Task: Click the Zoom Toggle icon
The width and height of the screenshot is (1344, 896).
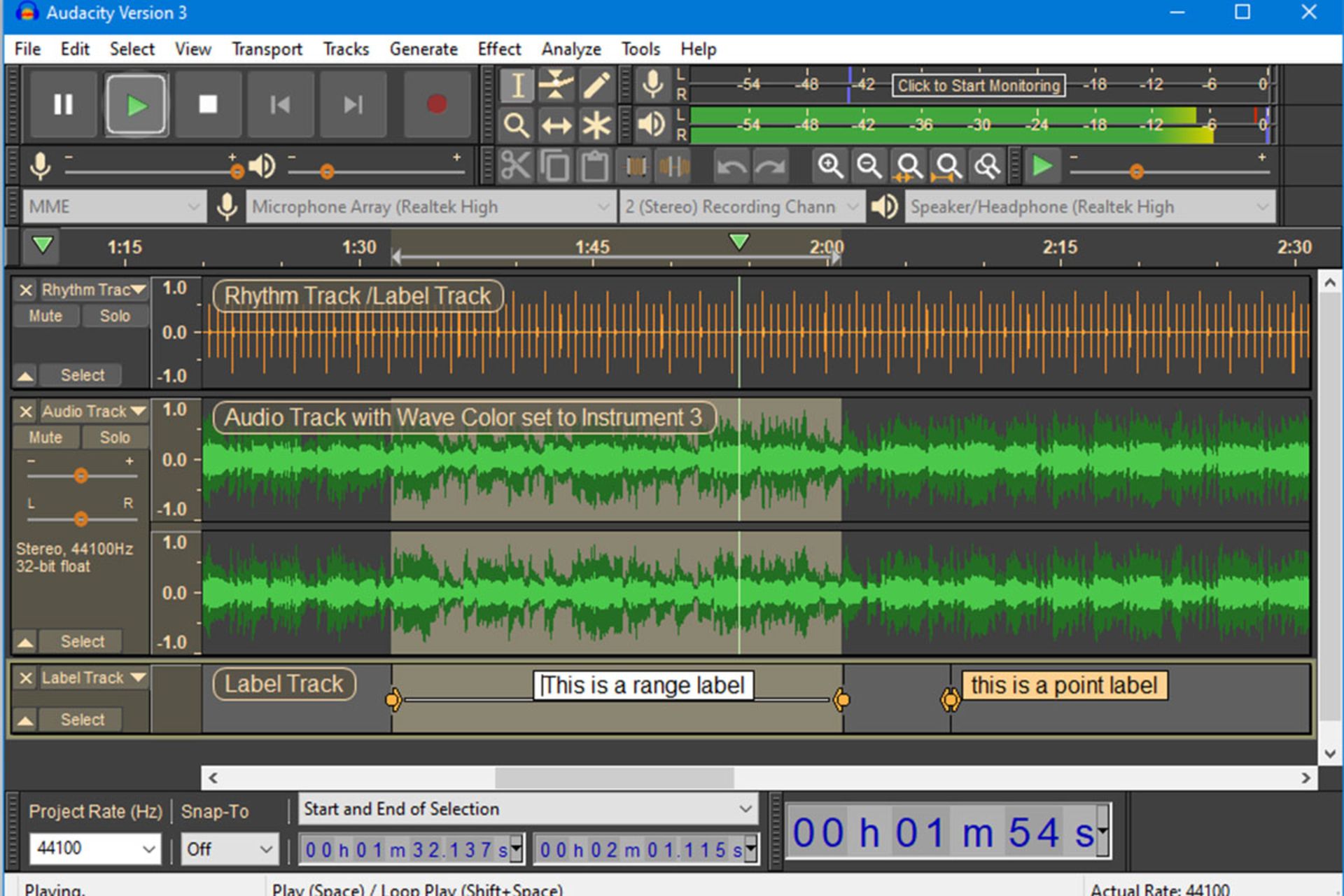Action: coord(988,167)
